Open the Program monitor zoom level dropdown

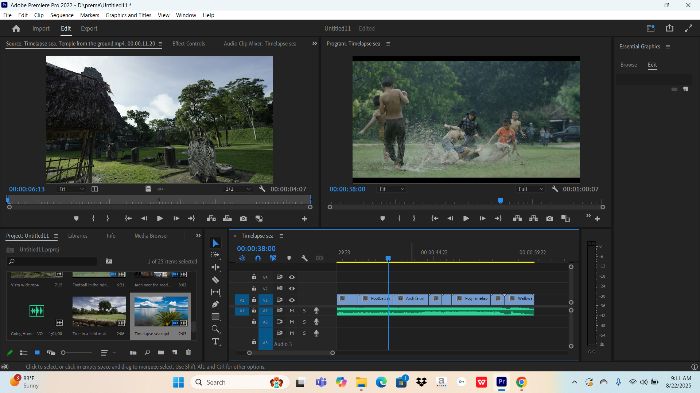pyautogui.click(x=392, y=189)
